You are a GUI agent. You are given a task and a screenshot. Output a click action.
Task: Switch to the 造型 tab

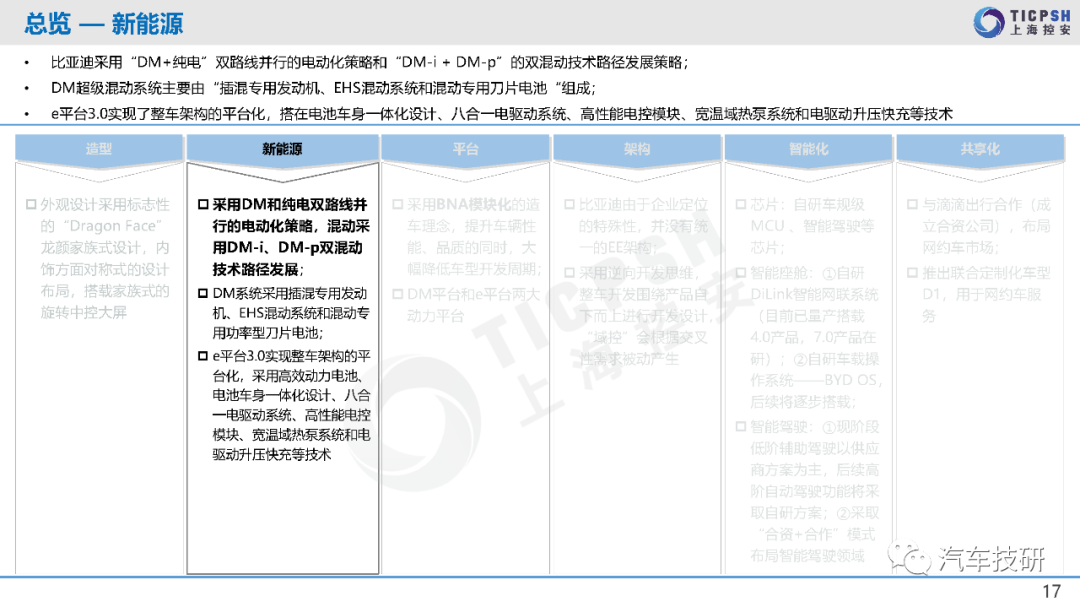pos(98,149)
